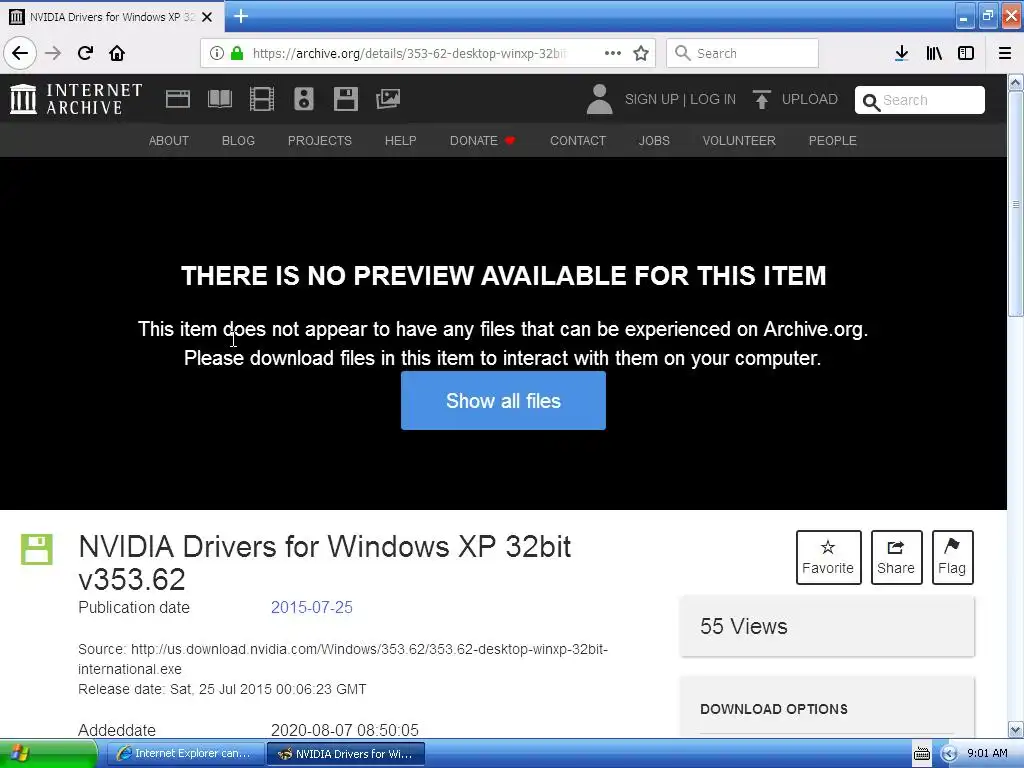Open the BLOG menu item
1024x768 pixels.
[x=238, y=140]
